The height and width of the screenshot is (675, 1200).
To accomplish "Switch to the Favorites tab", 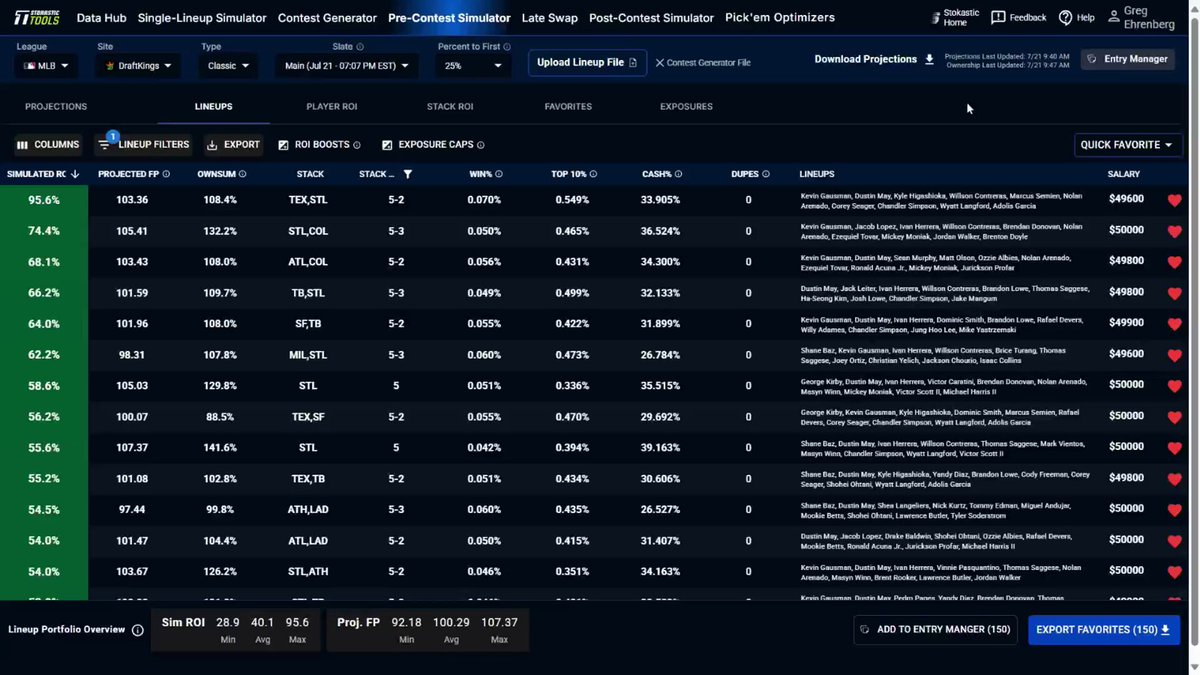I will (568, 107).
